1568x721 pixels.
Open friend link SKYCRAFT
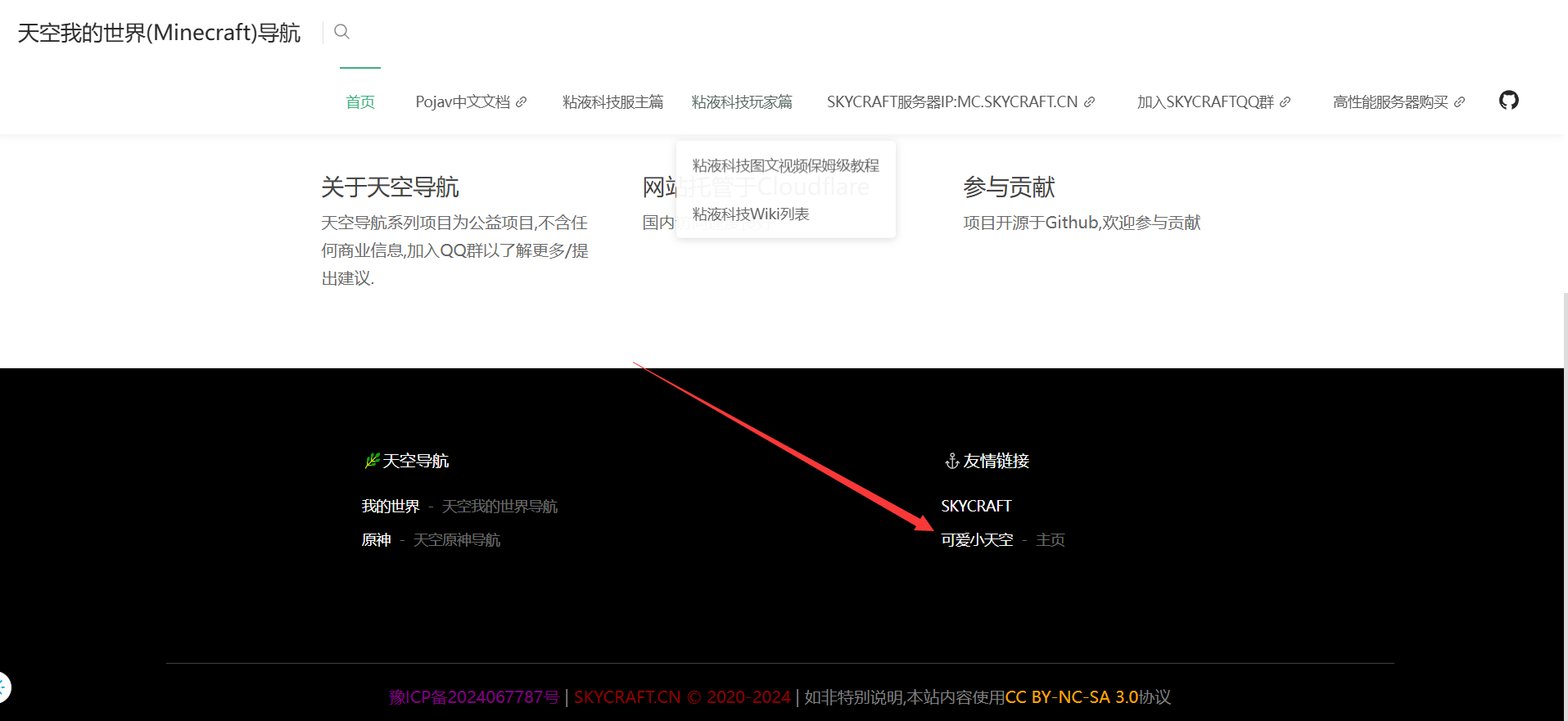(x=976, y=507)
